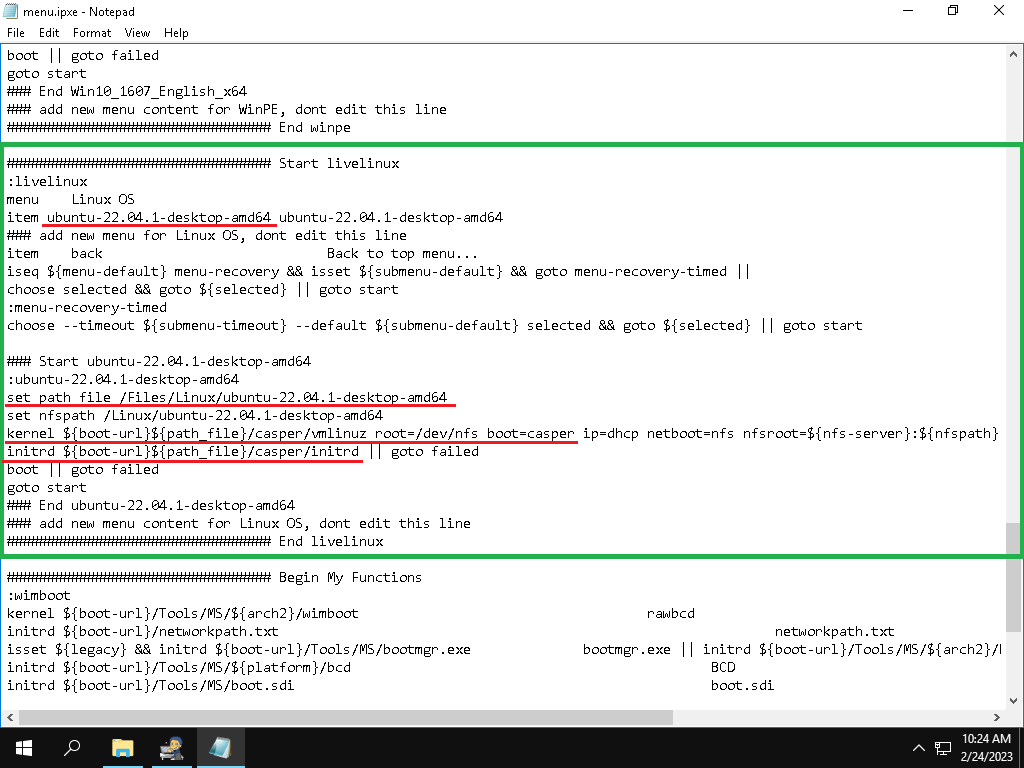Click the Notepad icon on the taskbar
The image size is (1024, 768).
pos(220,747)
